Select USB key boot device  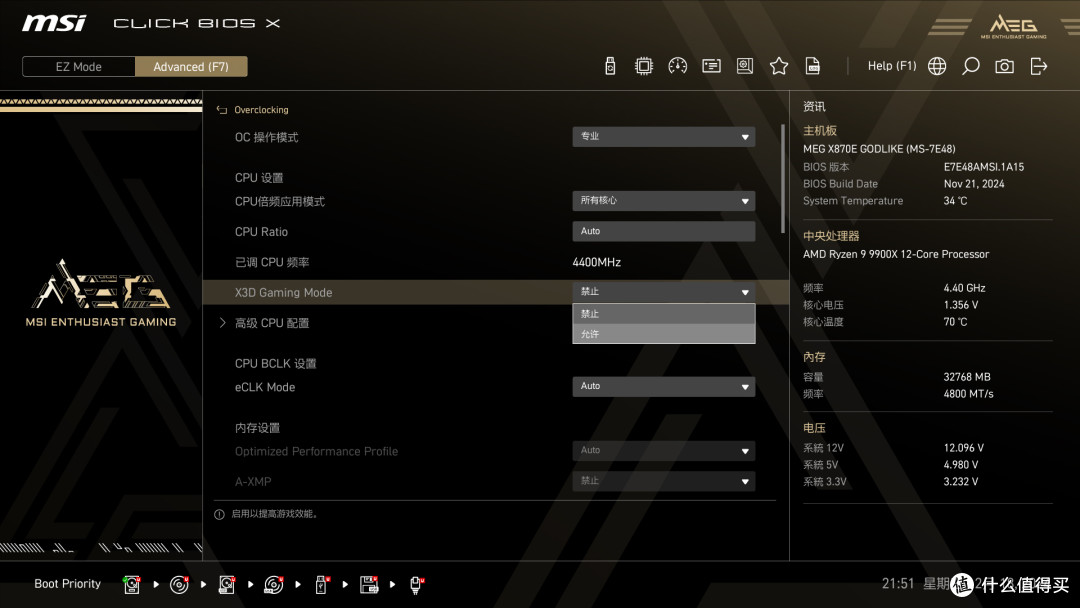[x=322, y=585]
